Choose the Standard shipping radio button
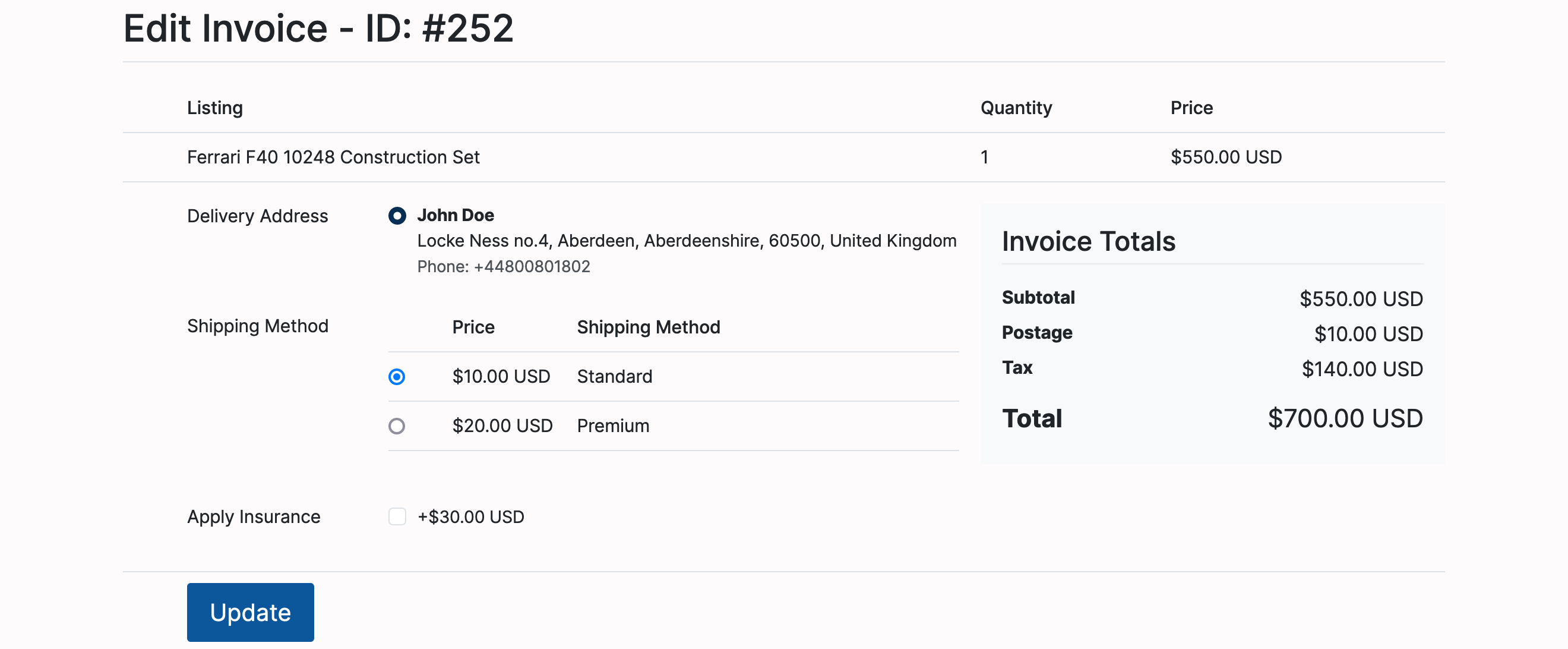 tap(396, 377)
